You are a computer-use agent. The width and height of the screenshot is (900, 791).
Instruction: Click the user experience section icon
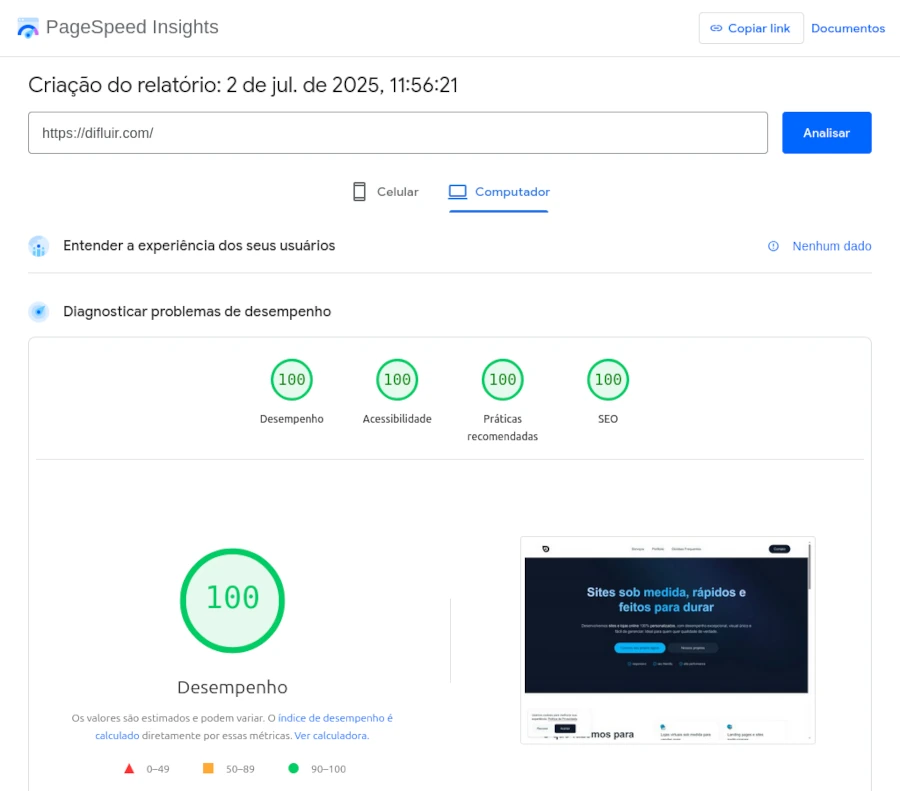click(x=38, y=246)
